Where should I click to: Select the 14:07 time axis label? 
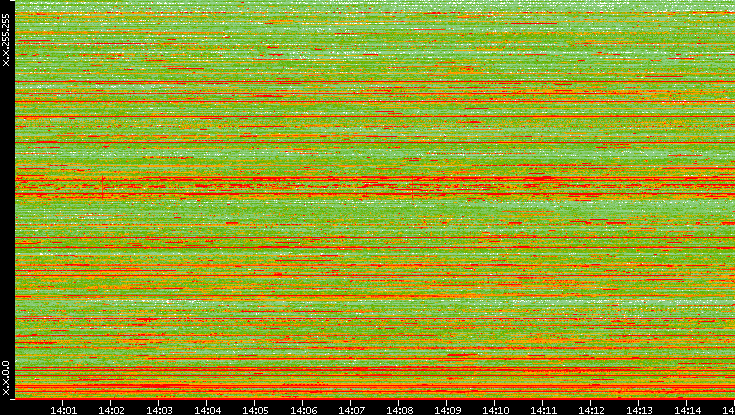[x=351, y=410]
